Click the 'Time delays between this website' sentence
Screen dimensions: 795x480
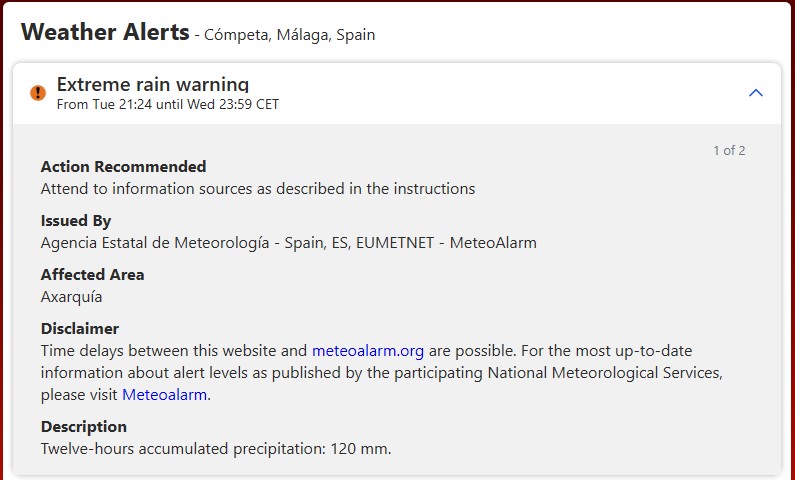(174, 351)
